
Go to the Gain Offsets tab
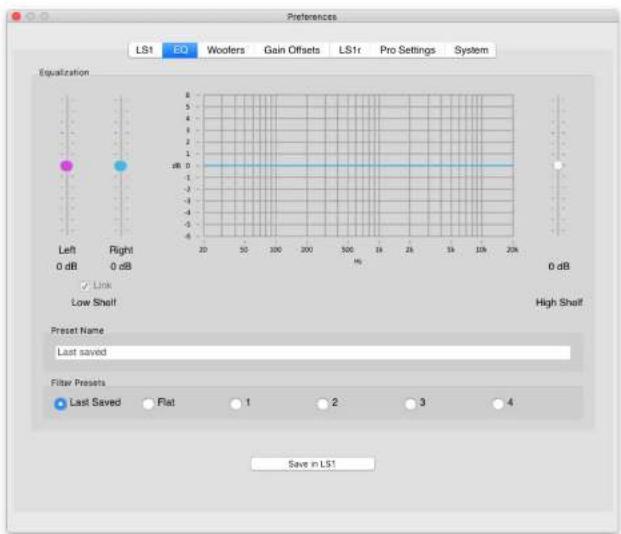292,50
